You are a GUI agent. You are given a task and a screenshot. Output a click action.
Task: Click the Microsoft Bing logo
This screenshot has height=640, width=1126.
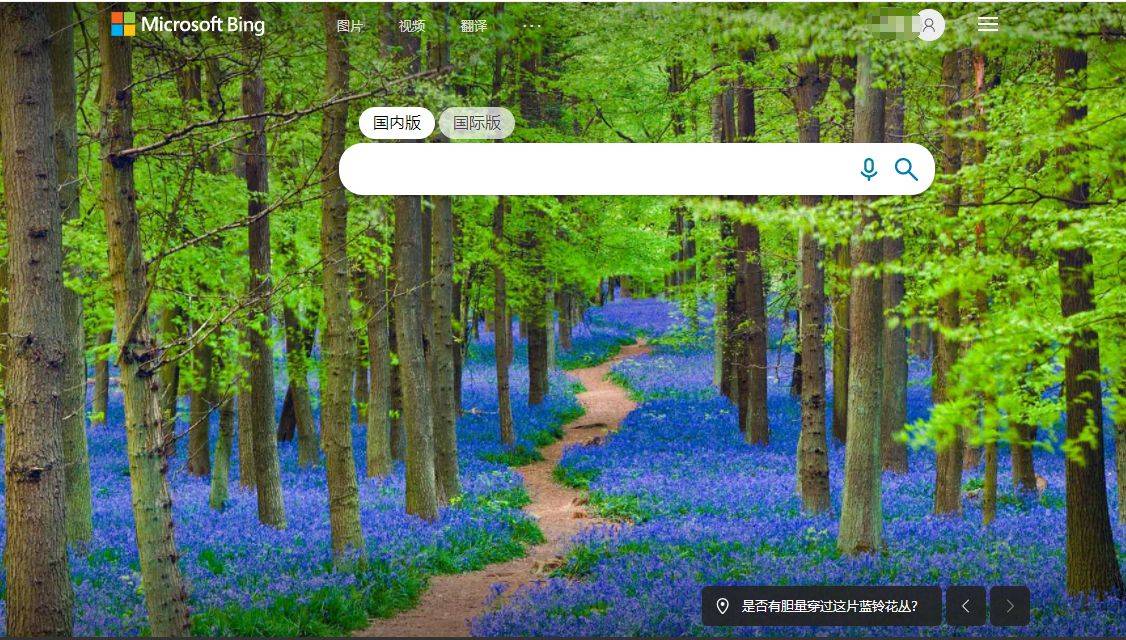[188, 24]
